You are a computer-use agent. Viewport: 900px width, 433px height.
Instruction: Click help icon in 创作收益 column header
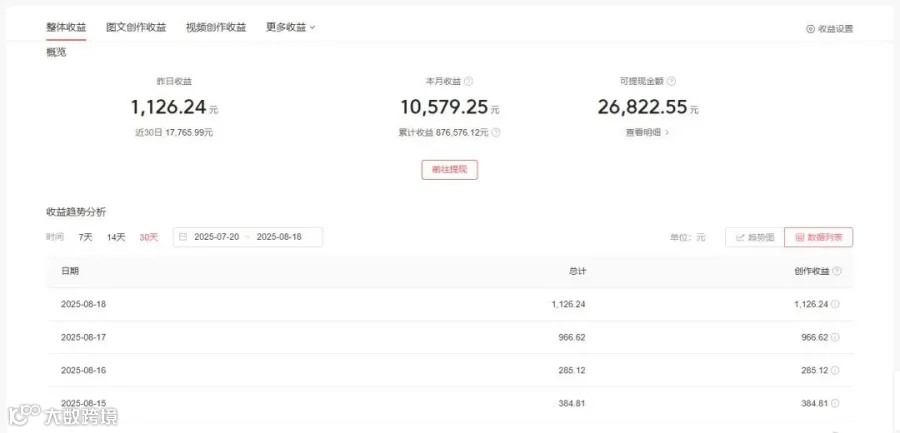coord(836,271)
